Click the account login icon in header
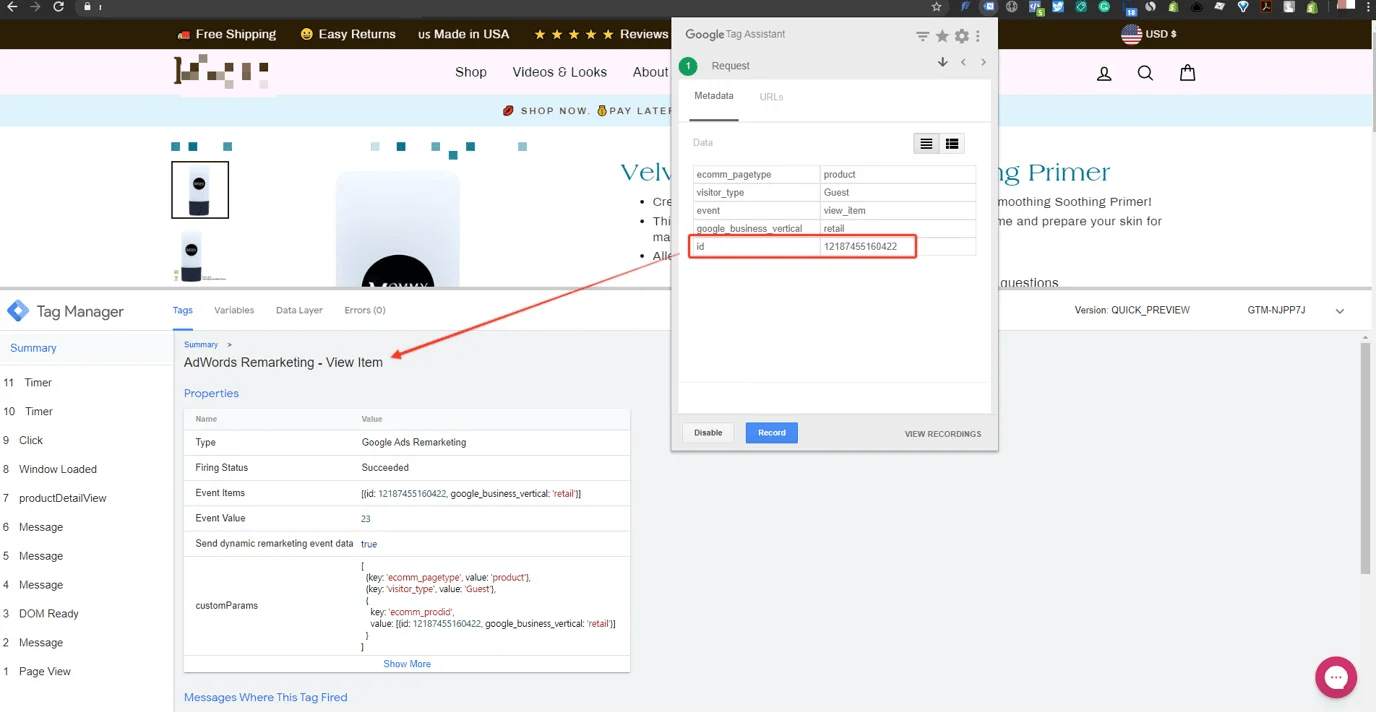Image resolution: width=1376 pixels, height=712 pixels. point(1103,72)
